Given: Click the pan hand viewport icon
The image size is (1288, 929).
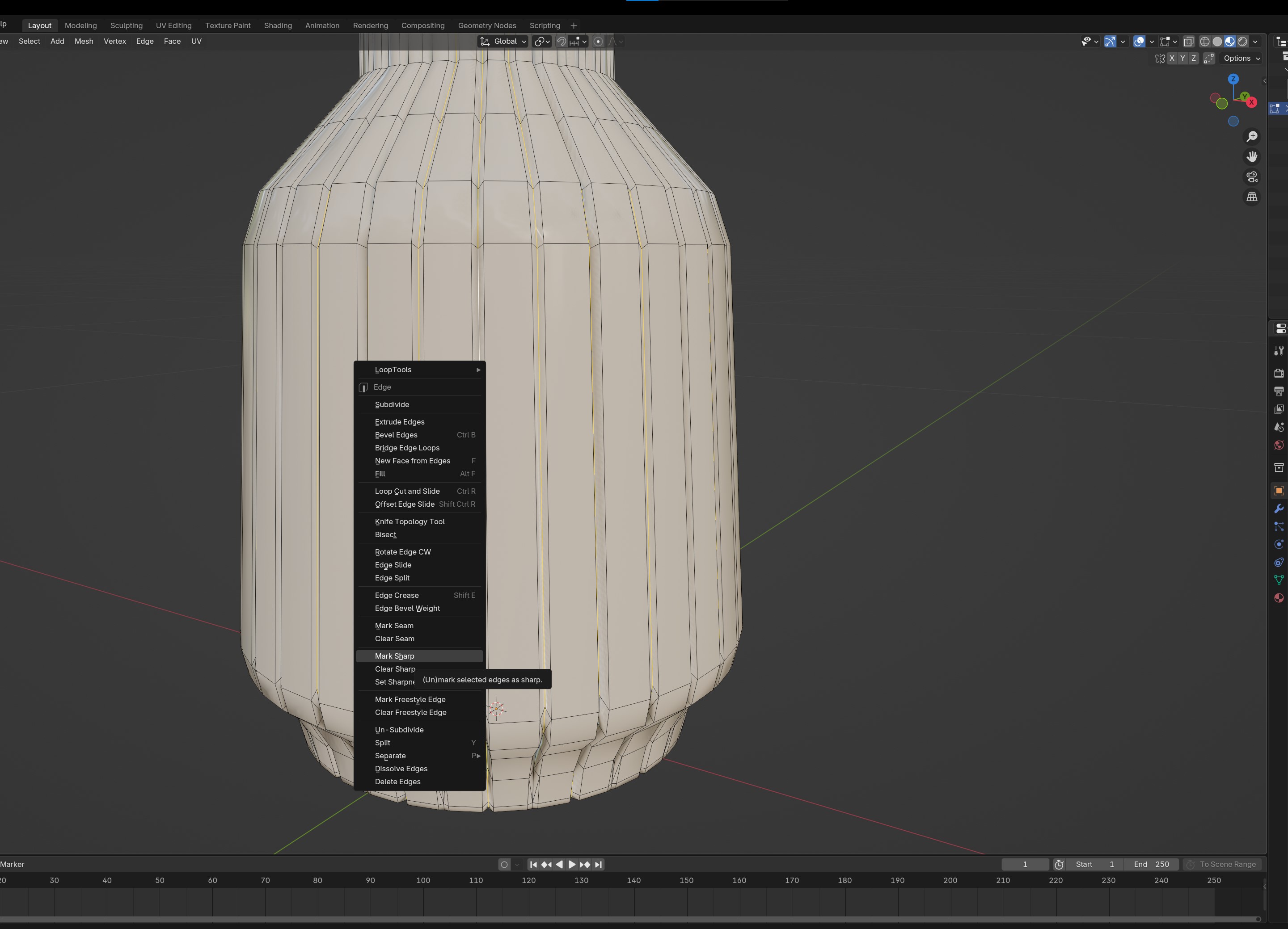Looking at the screenshot, I should (1252, 157).
